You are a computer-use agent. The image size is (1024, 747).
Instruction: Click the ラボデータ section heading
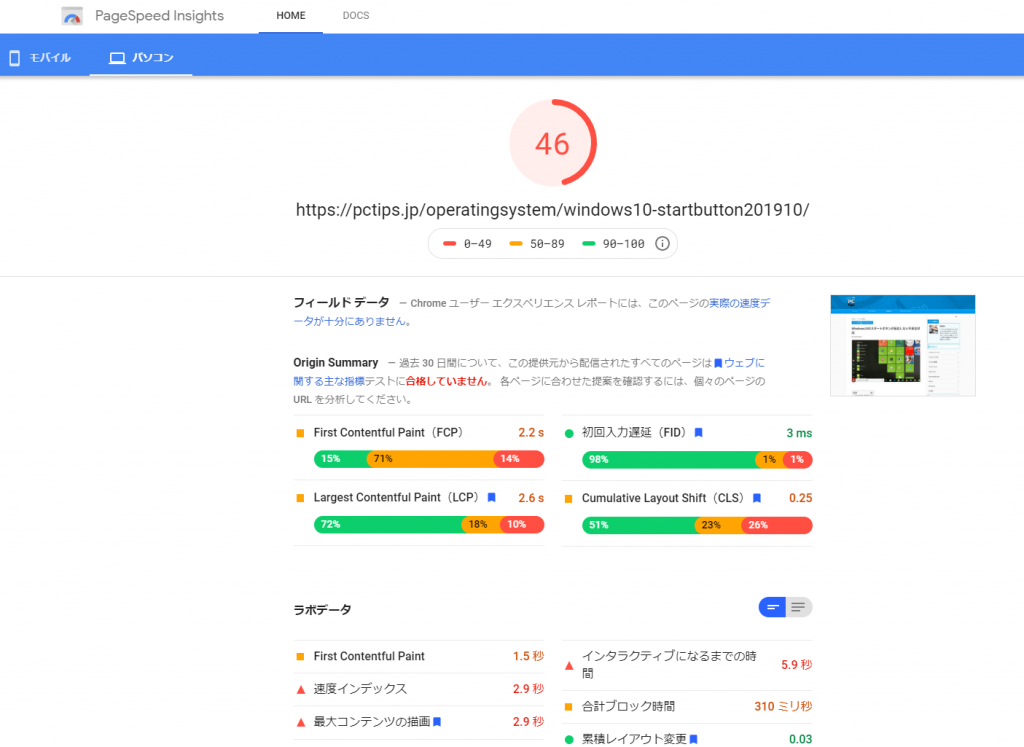click(x=323, y=610)
